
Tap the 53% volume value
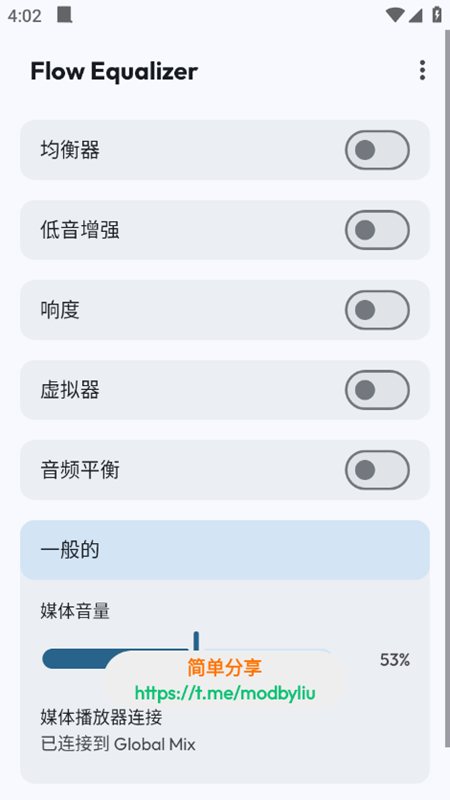(395, 660)
